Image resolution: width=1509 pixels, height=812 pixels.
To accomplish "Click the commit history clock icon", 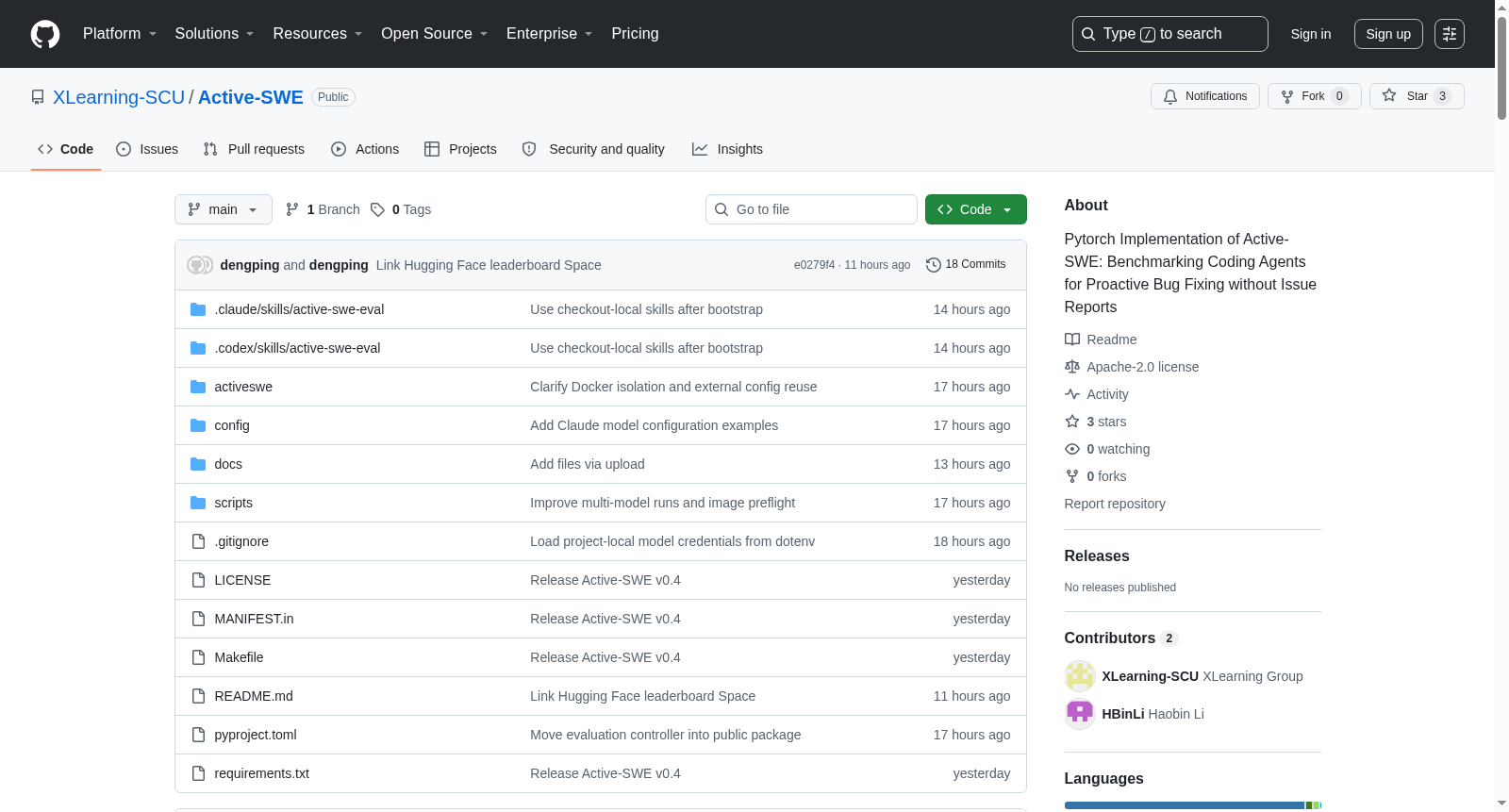I will point(934,265).
